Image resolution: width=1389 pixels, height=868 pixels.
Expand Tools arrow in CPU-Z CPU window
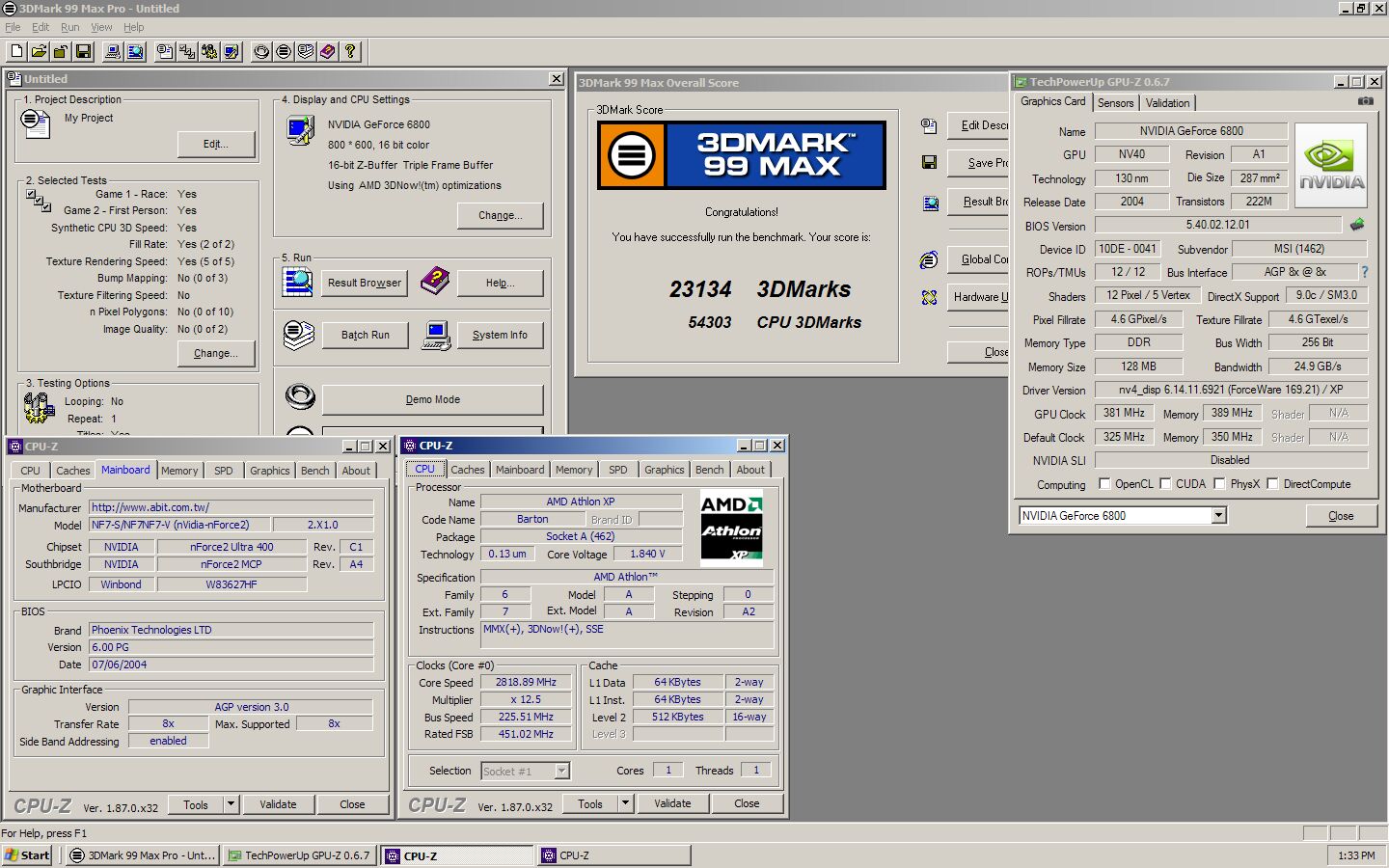coord(625,803)
